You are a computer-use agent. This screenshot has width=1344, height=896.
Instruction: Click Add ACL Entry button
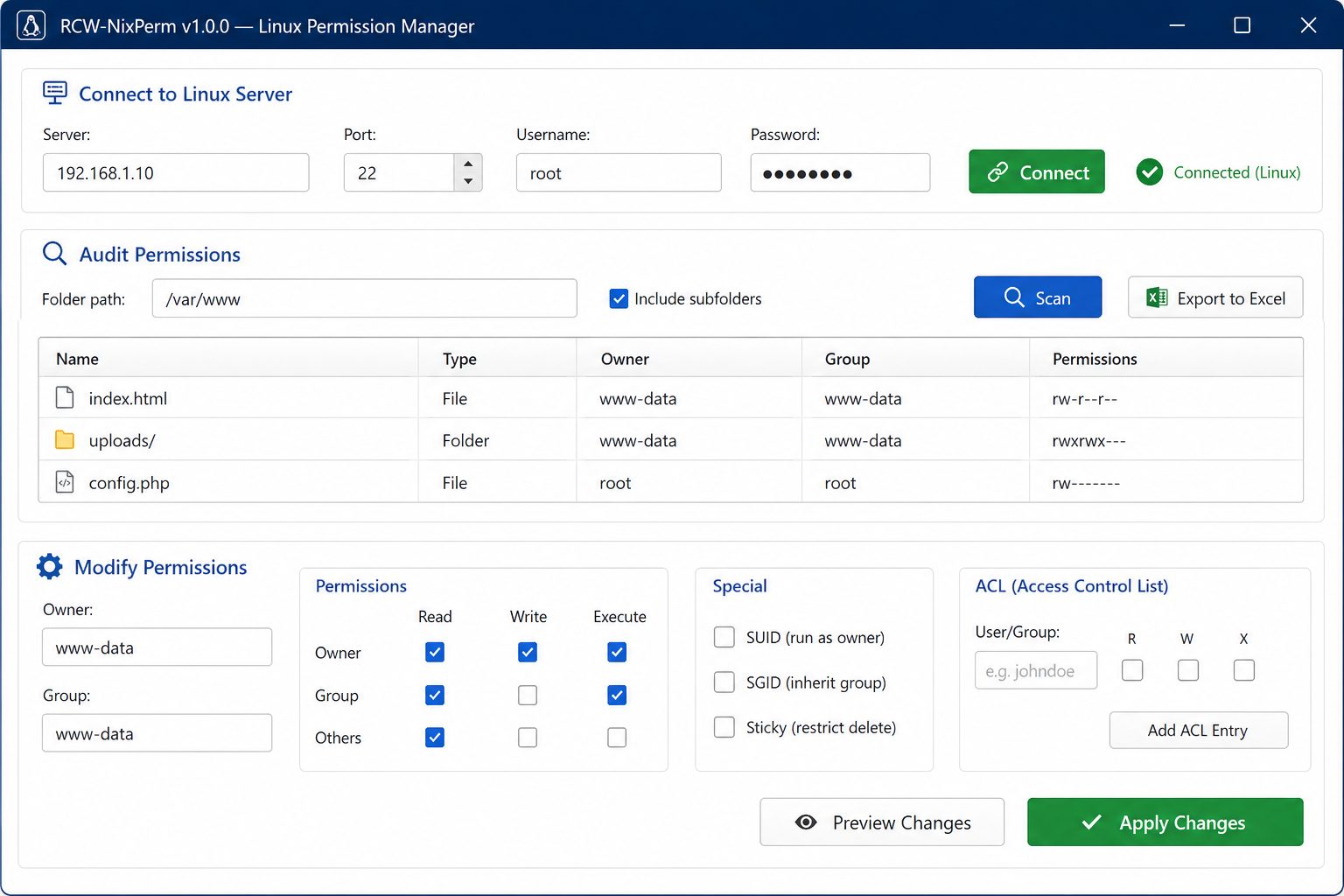pyautogui.click(x=1199, y=730)
